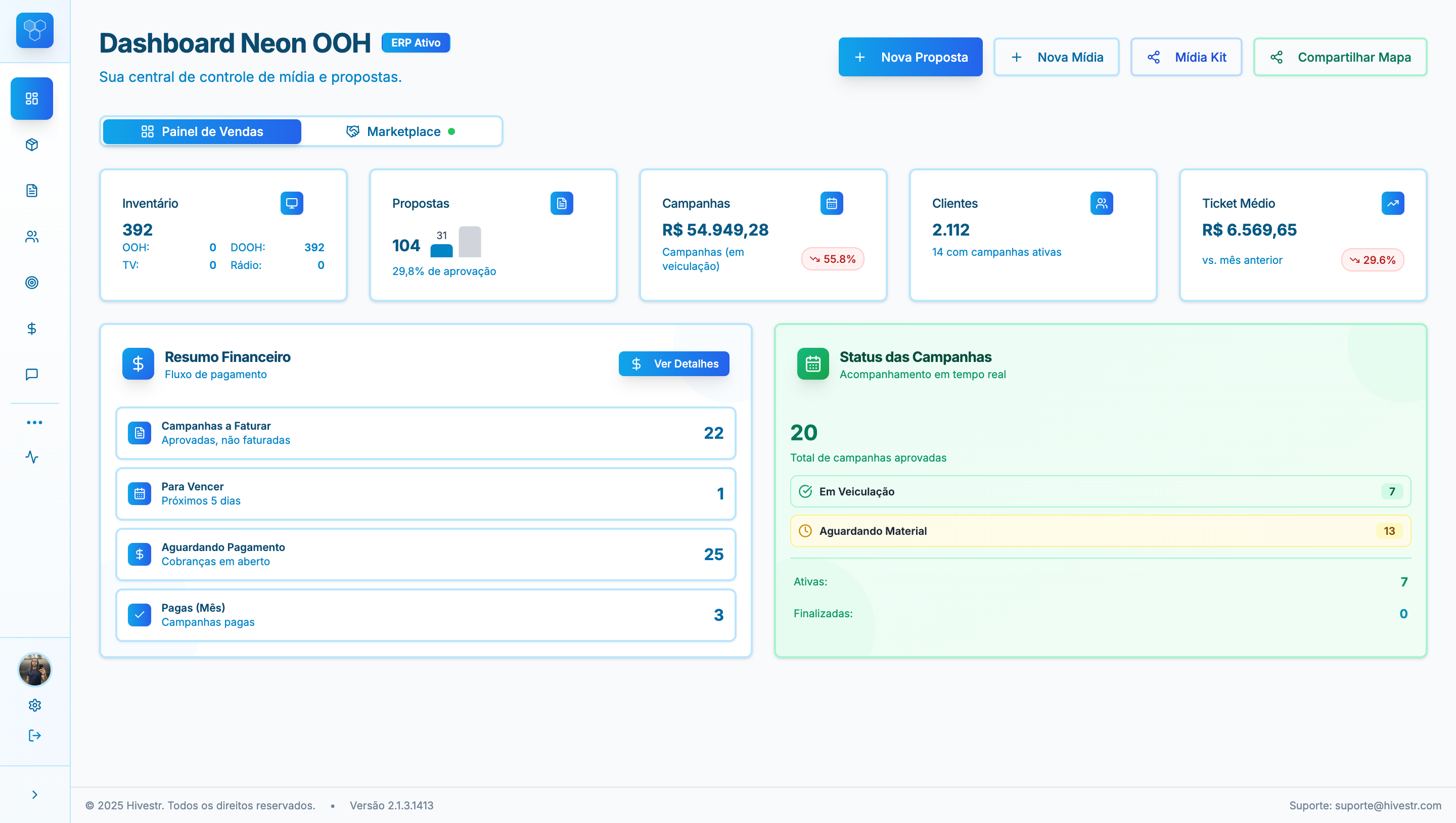Click the Nova Proposta button
Viewport: 1456px width, 823px height.
911,57
